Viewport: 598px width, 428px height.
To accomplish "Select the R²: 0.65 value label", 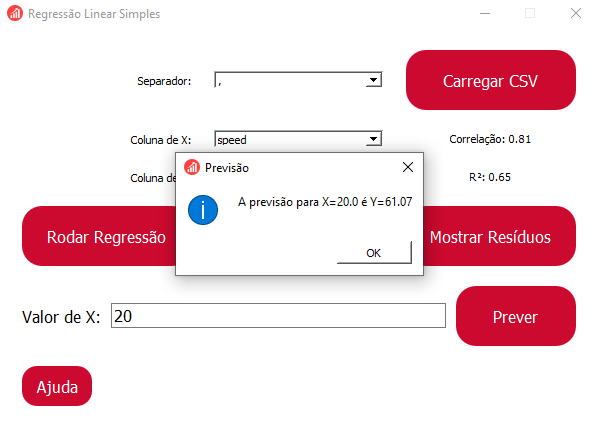I will click(x=490, y=177).
